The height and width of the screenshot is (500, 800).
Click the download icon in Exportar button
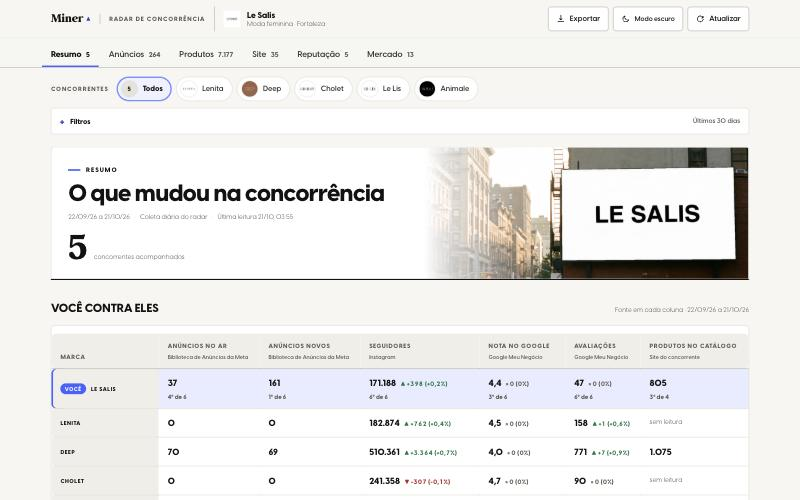[x=561, y=18]
